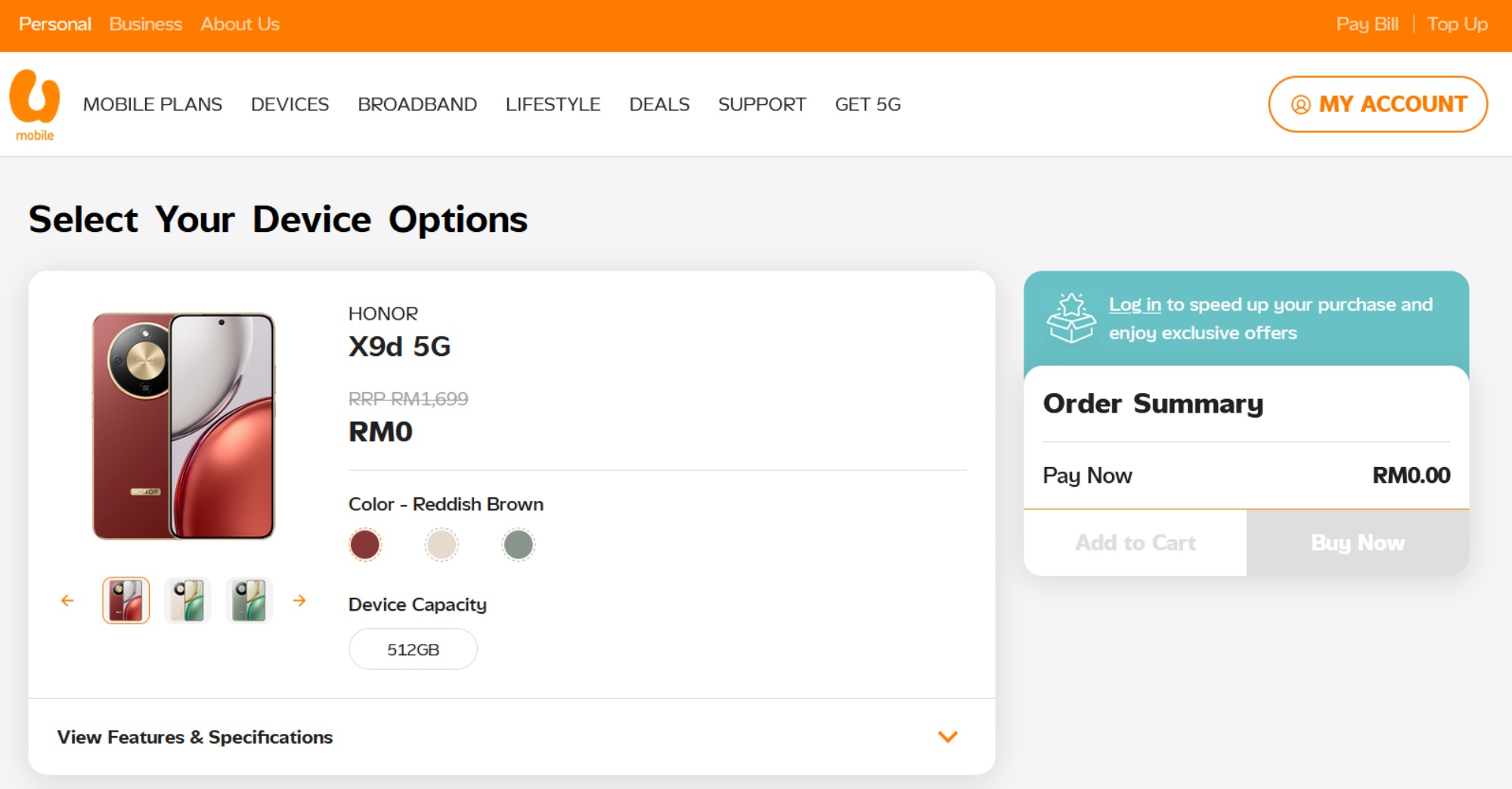Select the 512GB device capacity option
This screenshot has width=1512, height=789.
pyautogui.click(x=413, y=649)
